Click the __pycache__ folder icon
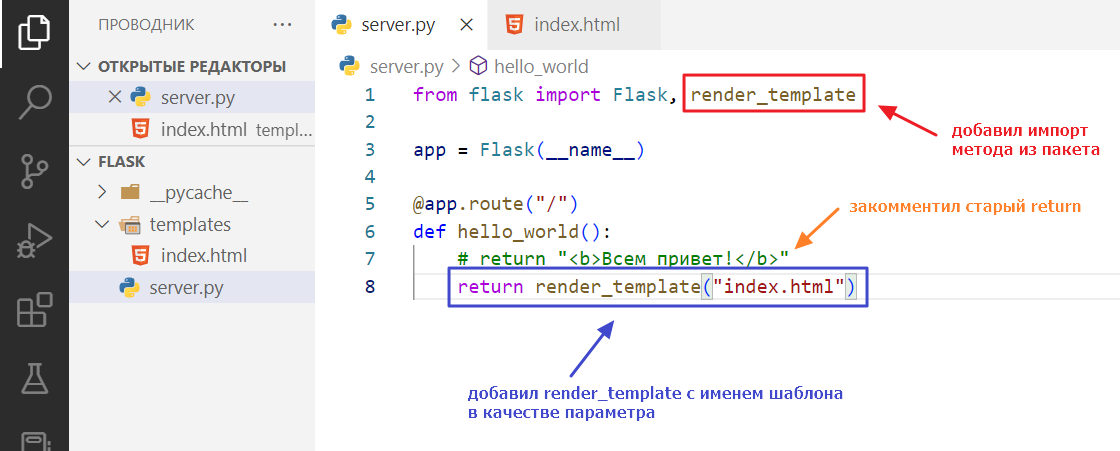The width and height of the screenshot is (1120, 451). click(x=129, y=192)
